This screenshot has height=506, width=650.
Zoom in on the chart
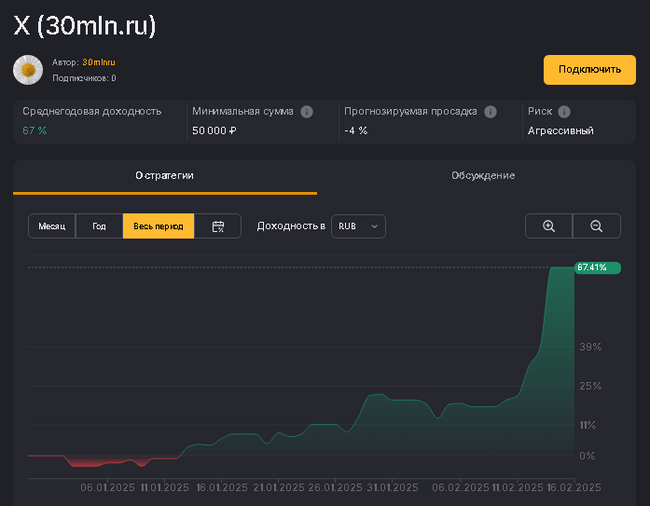pyautogui.click(x=549, y=227)
